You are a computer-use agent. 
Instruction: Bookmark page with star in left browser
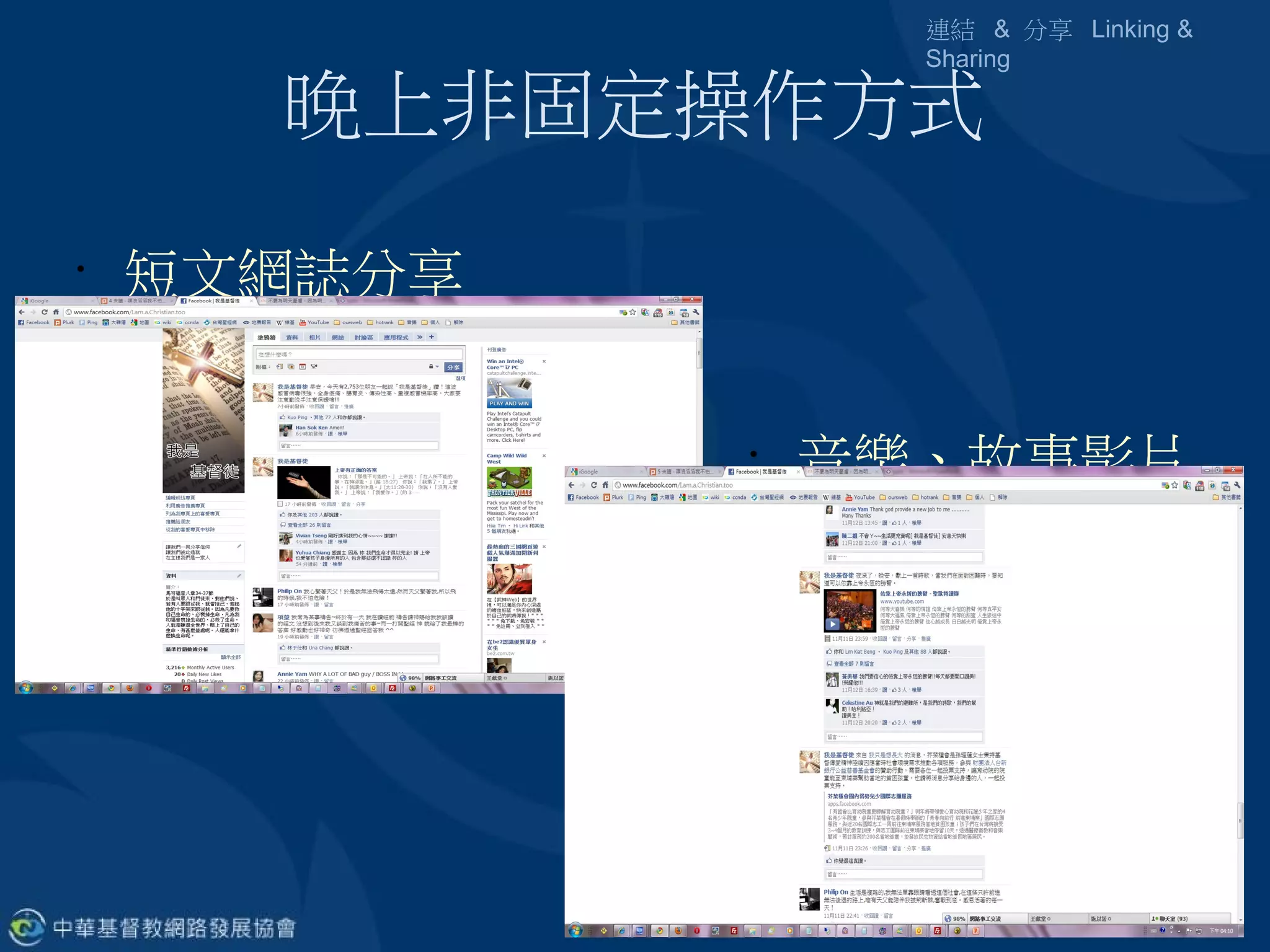tap(633, 312)
